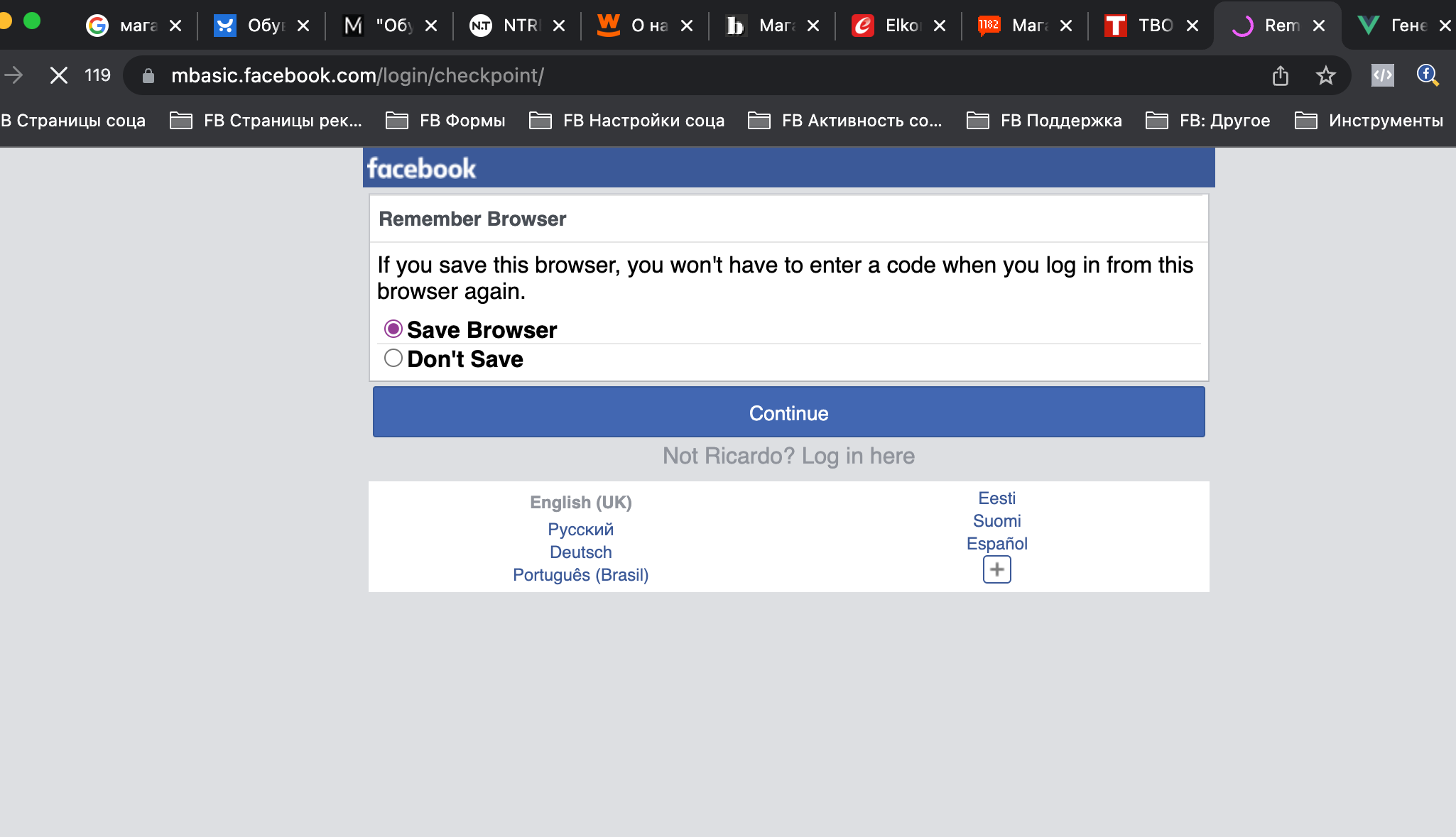Select the Don't Save radio option
This screenshot has height=837, width=1456.
tap(393, 358)
